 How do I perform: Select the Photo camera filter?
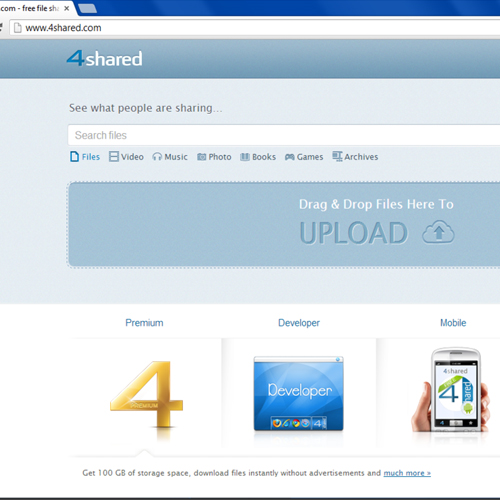(x=201, y=157)
